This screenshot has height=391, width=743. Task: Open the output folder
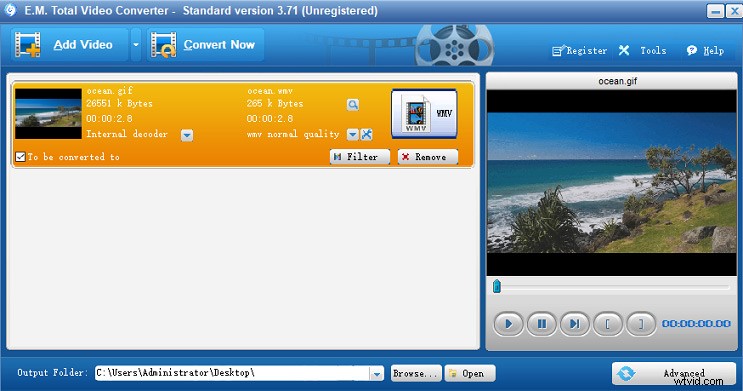[470, 373]
